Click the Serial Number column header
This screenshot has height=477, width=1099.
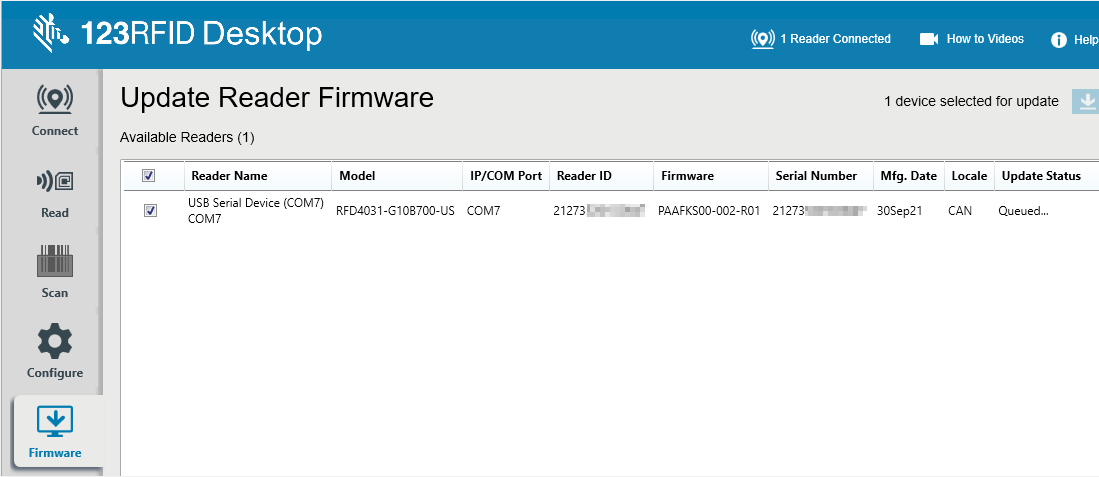(816, 176)
